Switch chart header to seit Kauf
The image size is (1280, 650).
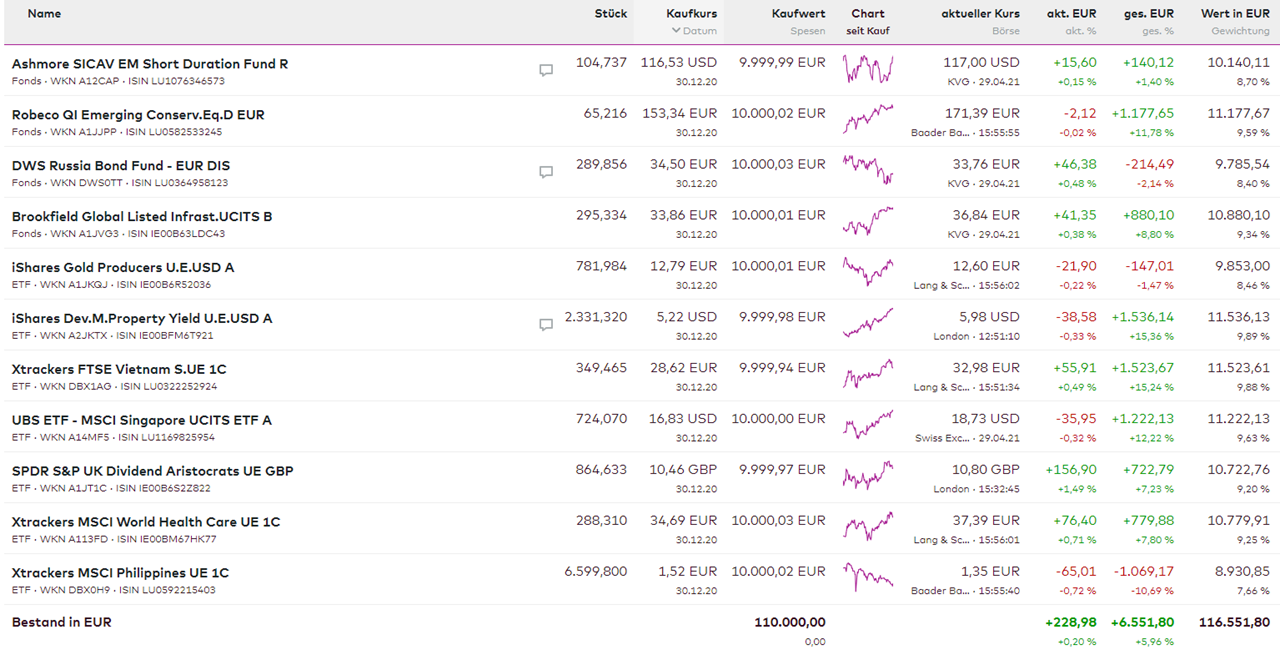pyautogui.click(x=868, y=31)
